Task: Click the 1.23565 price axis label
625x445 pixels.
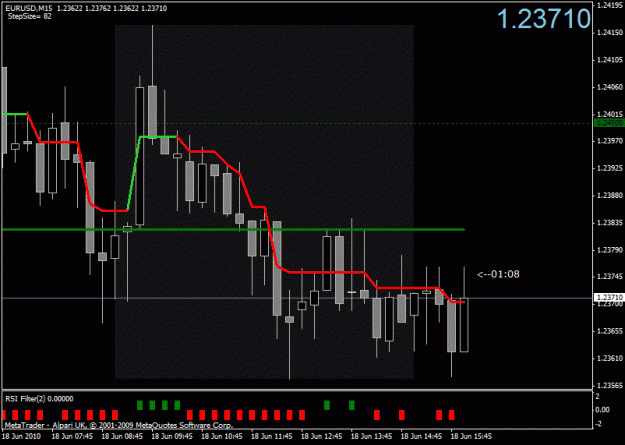Action: pyautogui.click(x=608, y=386)
